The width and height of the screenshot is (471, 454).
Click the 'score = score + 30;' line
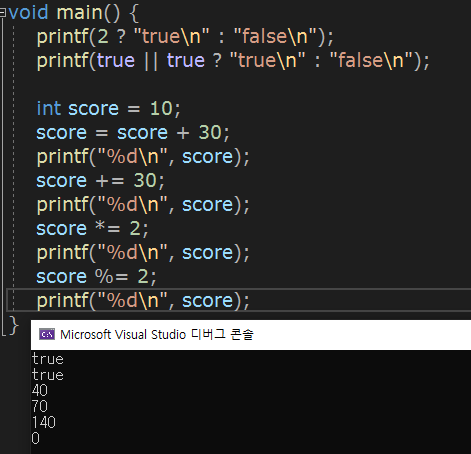pos(133,132)
